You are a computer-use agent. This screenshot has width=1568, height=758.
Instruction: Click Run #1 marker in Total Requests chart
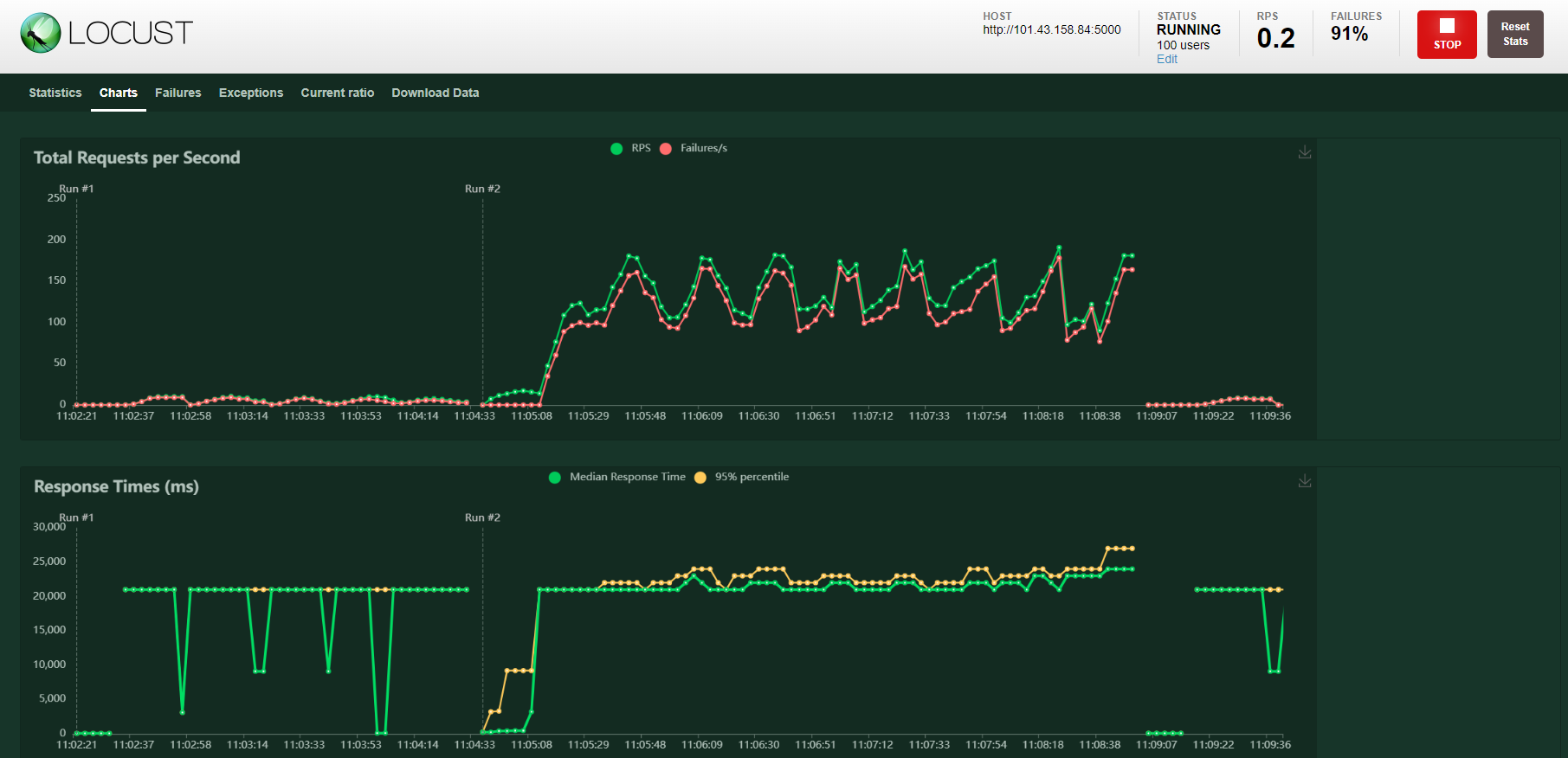76,189
